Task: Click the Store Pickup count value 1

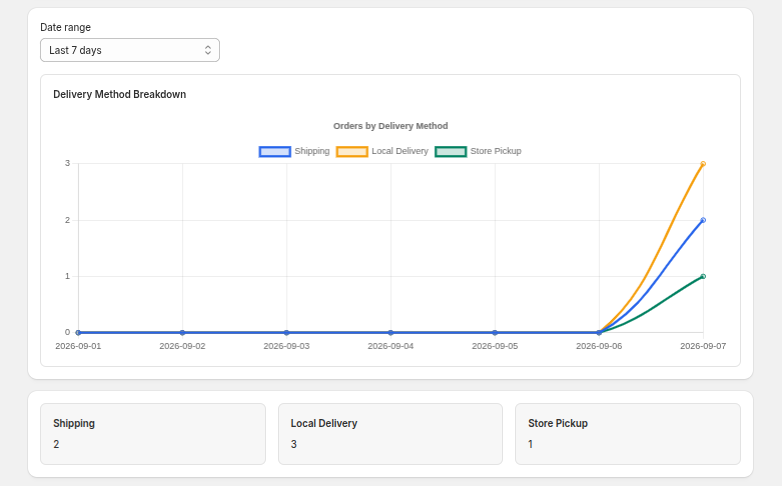Action: pyautogui.click(x=531, y=444)
